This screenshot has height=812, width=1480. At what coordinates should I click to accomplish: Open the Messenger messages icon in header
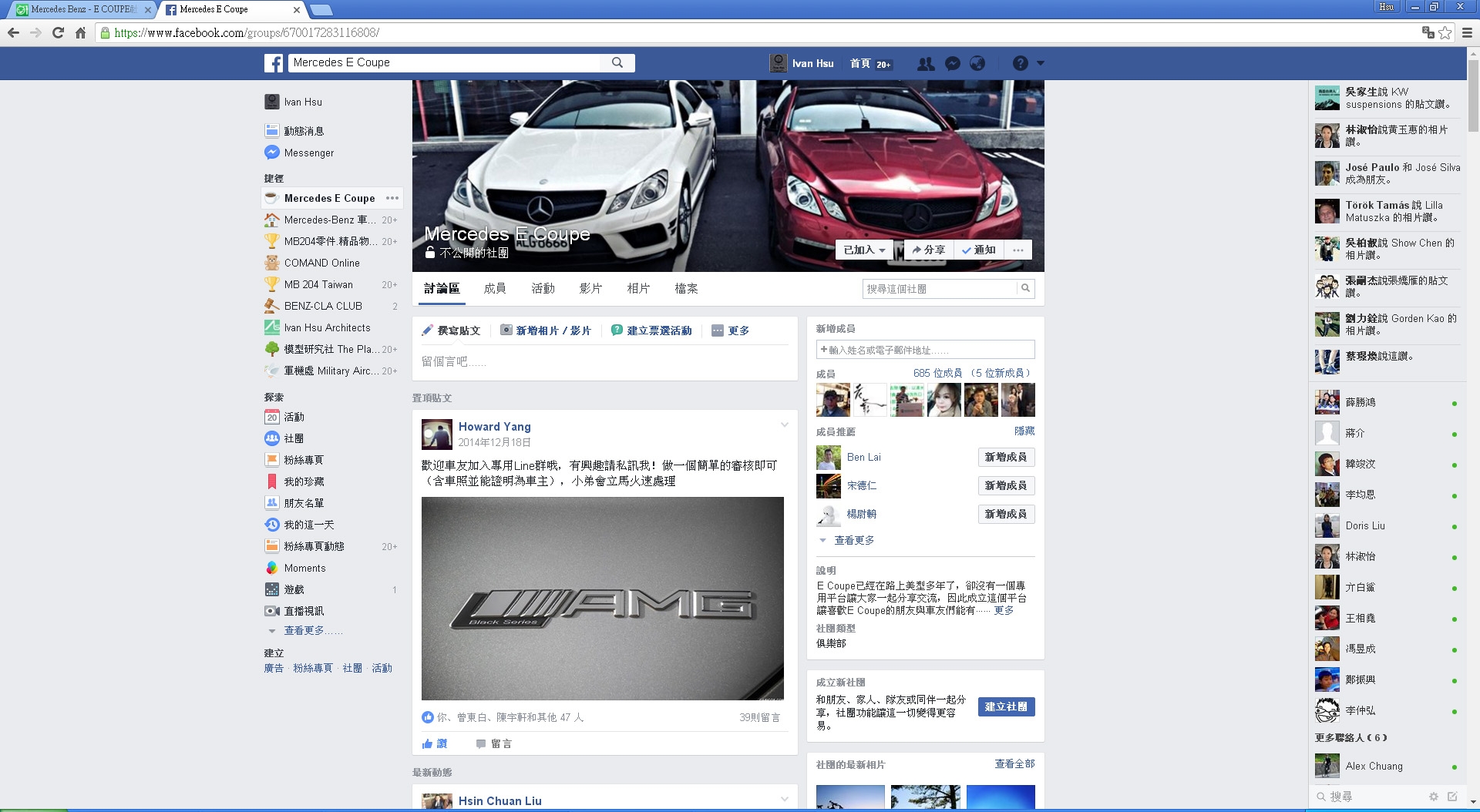tap(953, 64)
